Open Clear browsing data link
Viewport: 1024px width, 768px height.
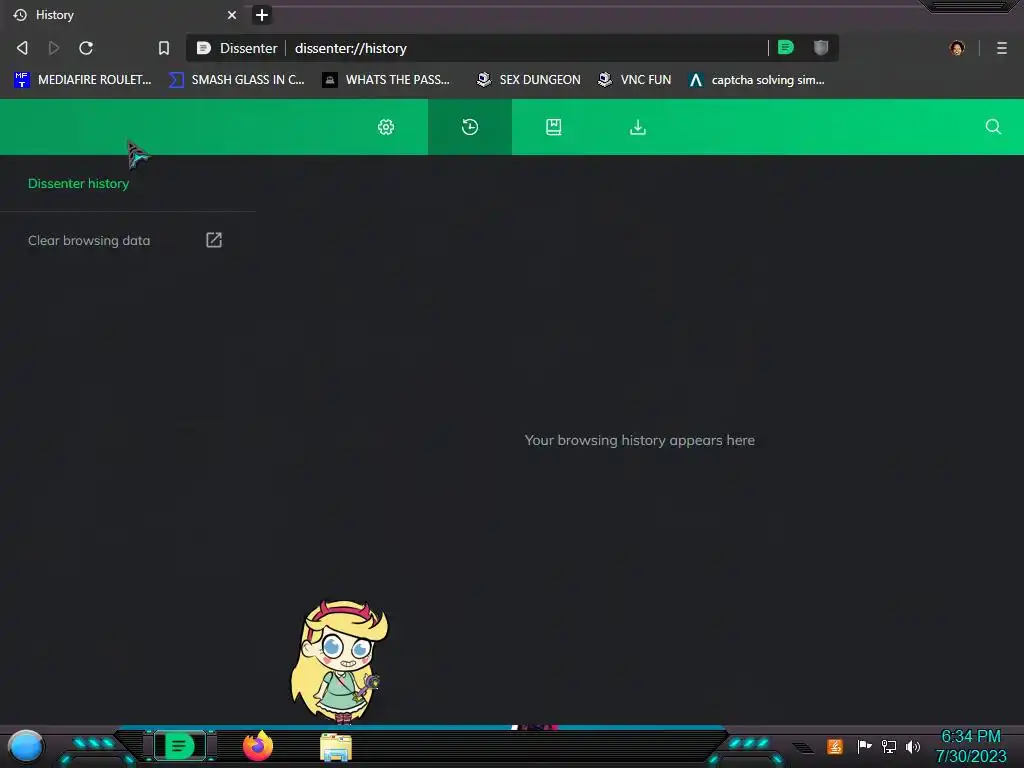click(89, 240)
